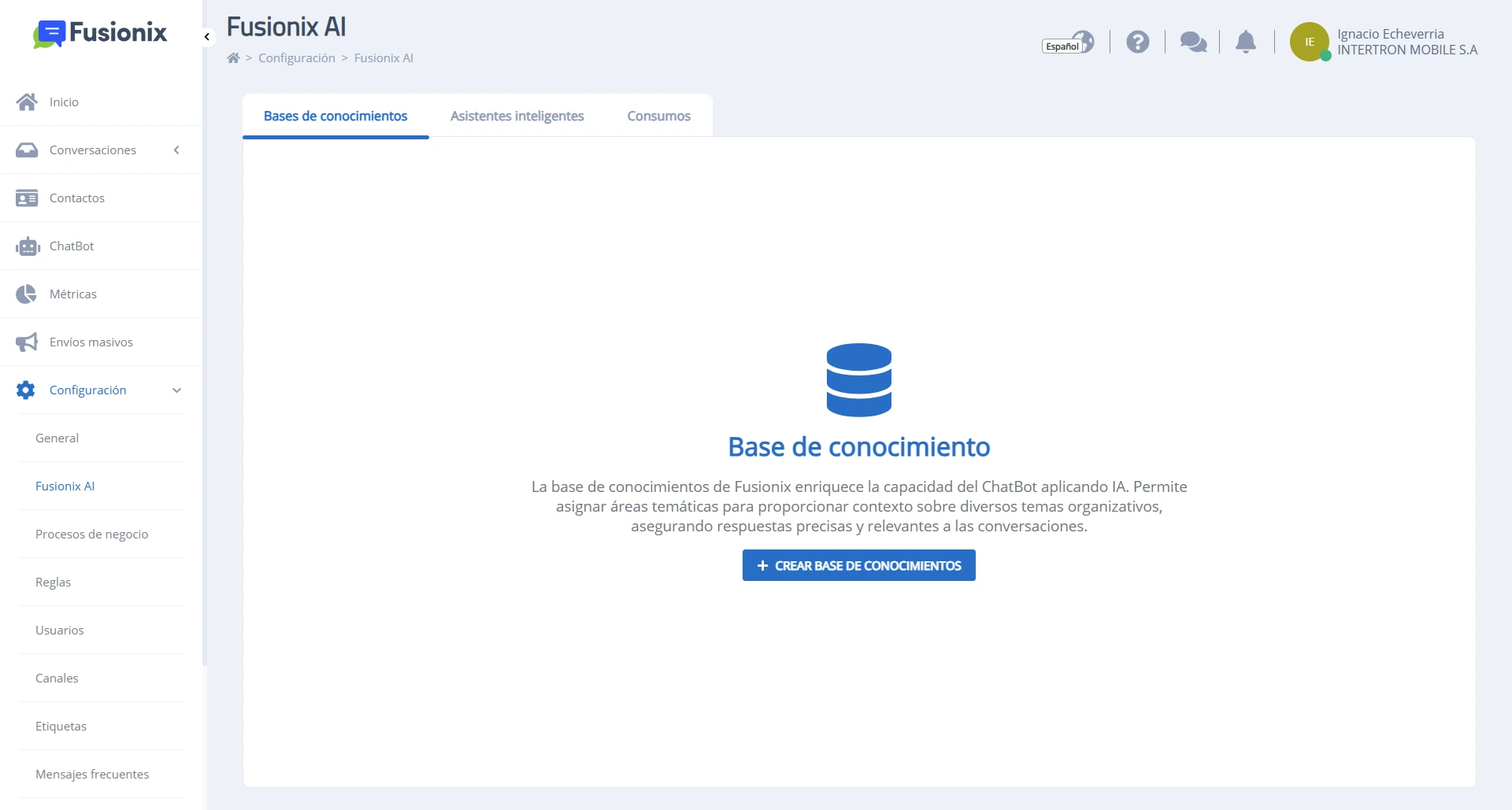The image size is (1512, 810).
Task: Click the IE user avatar
Action: pyautogui.click(x=1310, y=42)
